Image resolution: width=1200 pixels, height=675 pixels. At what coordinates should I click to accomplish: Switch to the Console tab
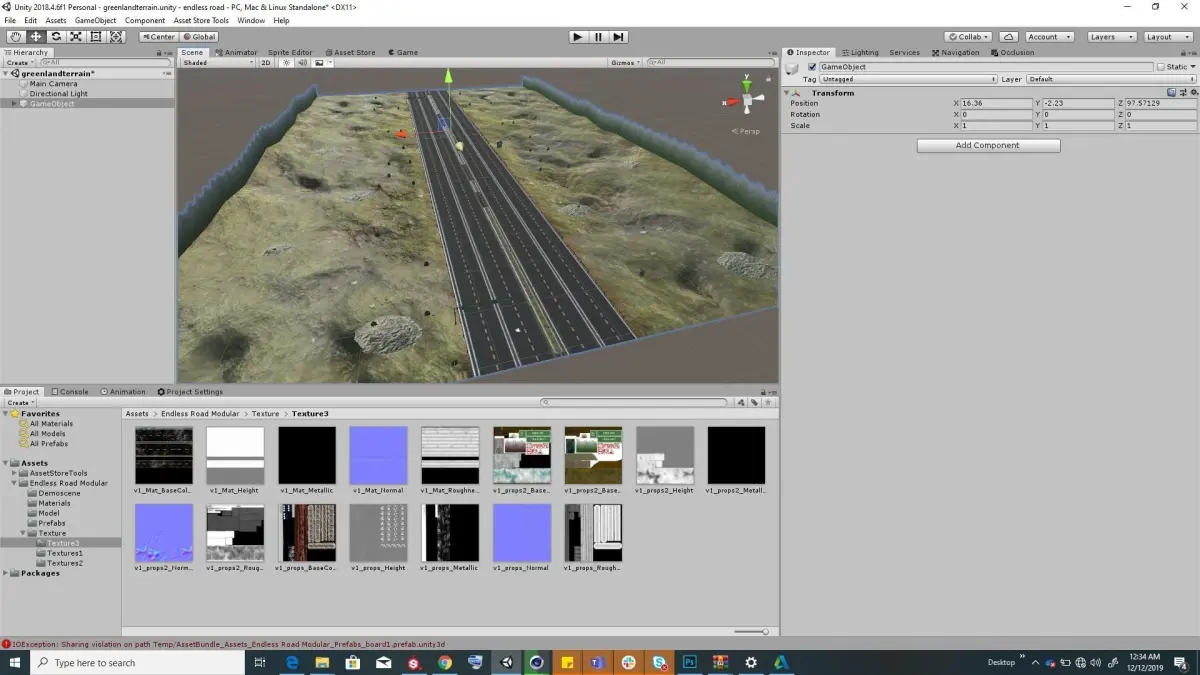click(x=70, y=392)
